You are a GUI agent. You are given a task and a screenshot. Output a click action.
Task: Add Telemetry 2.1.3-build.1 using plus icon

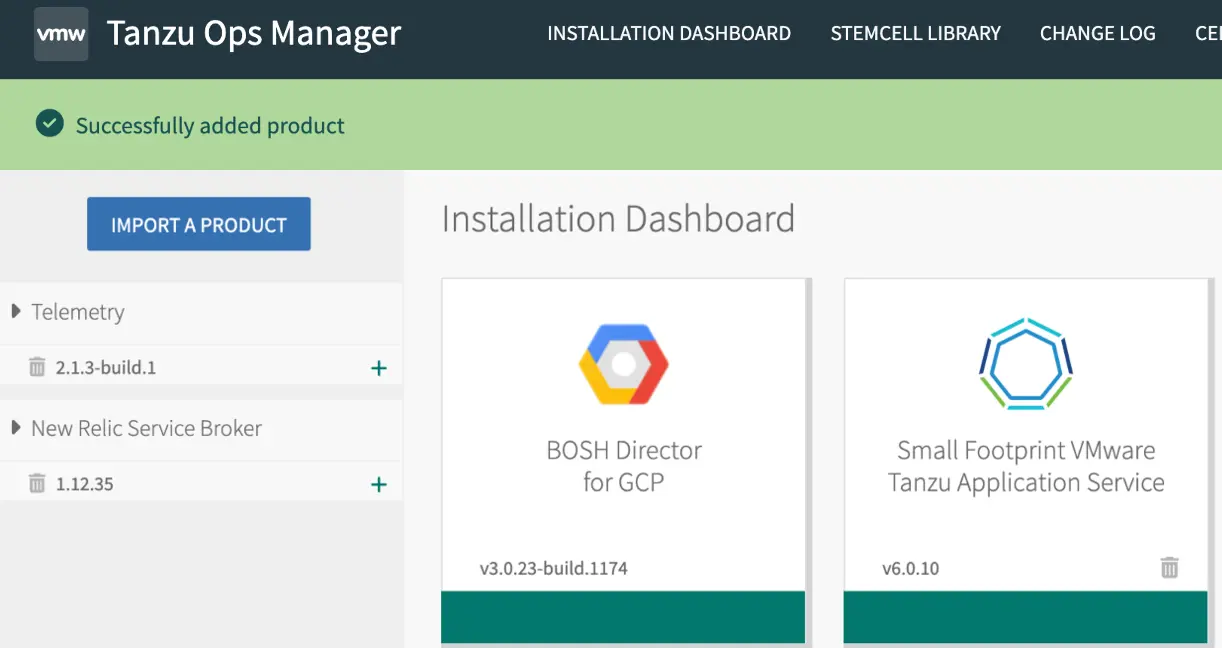(x=379, y=368)
